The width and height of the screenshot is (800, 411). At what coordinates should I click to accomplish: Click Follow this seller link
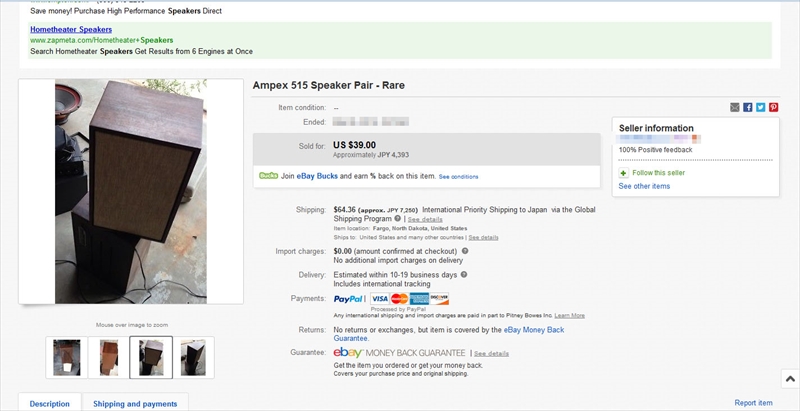(x=658, y=173)
